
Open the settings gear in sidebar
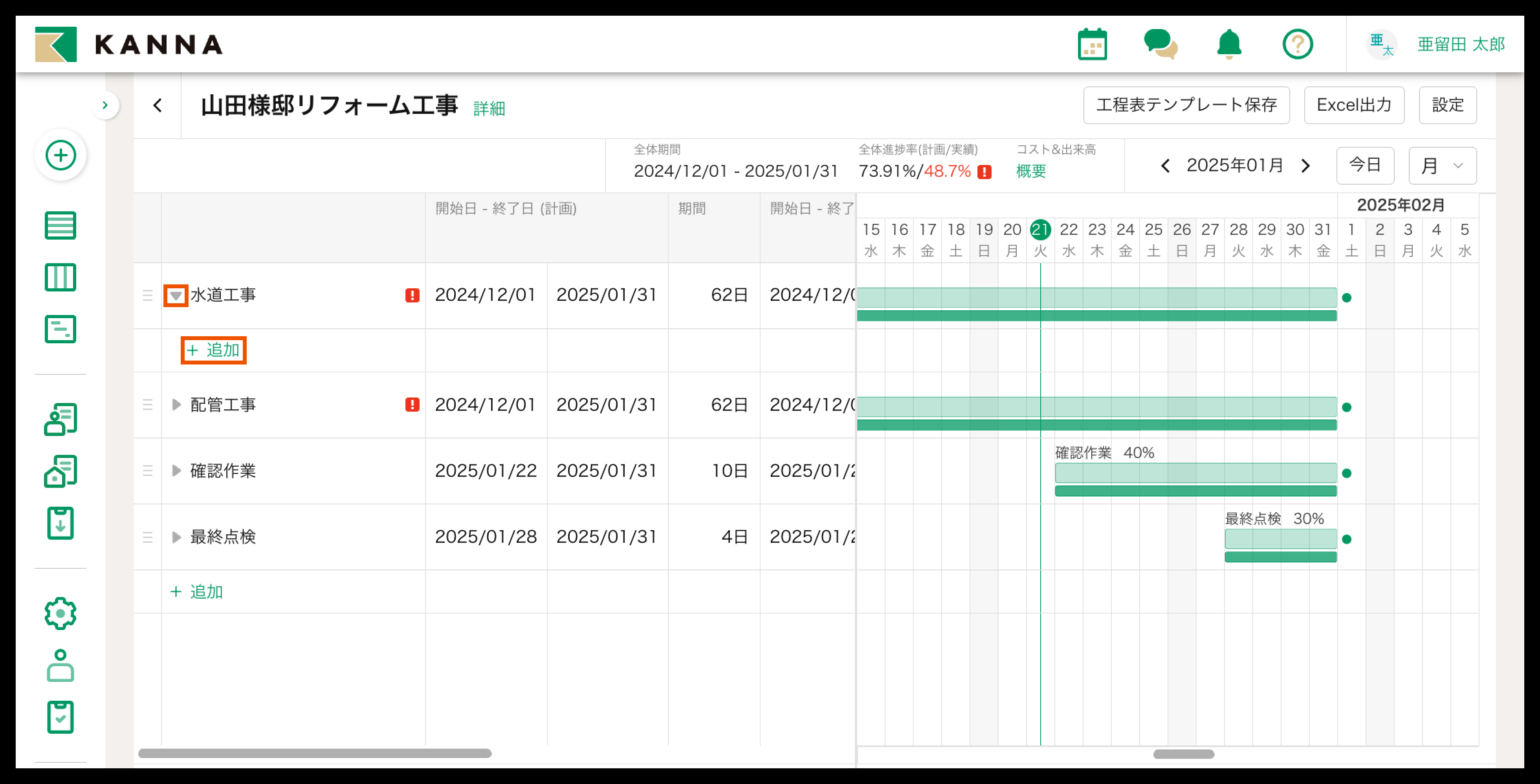point(60,613)
